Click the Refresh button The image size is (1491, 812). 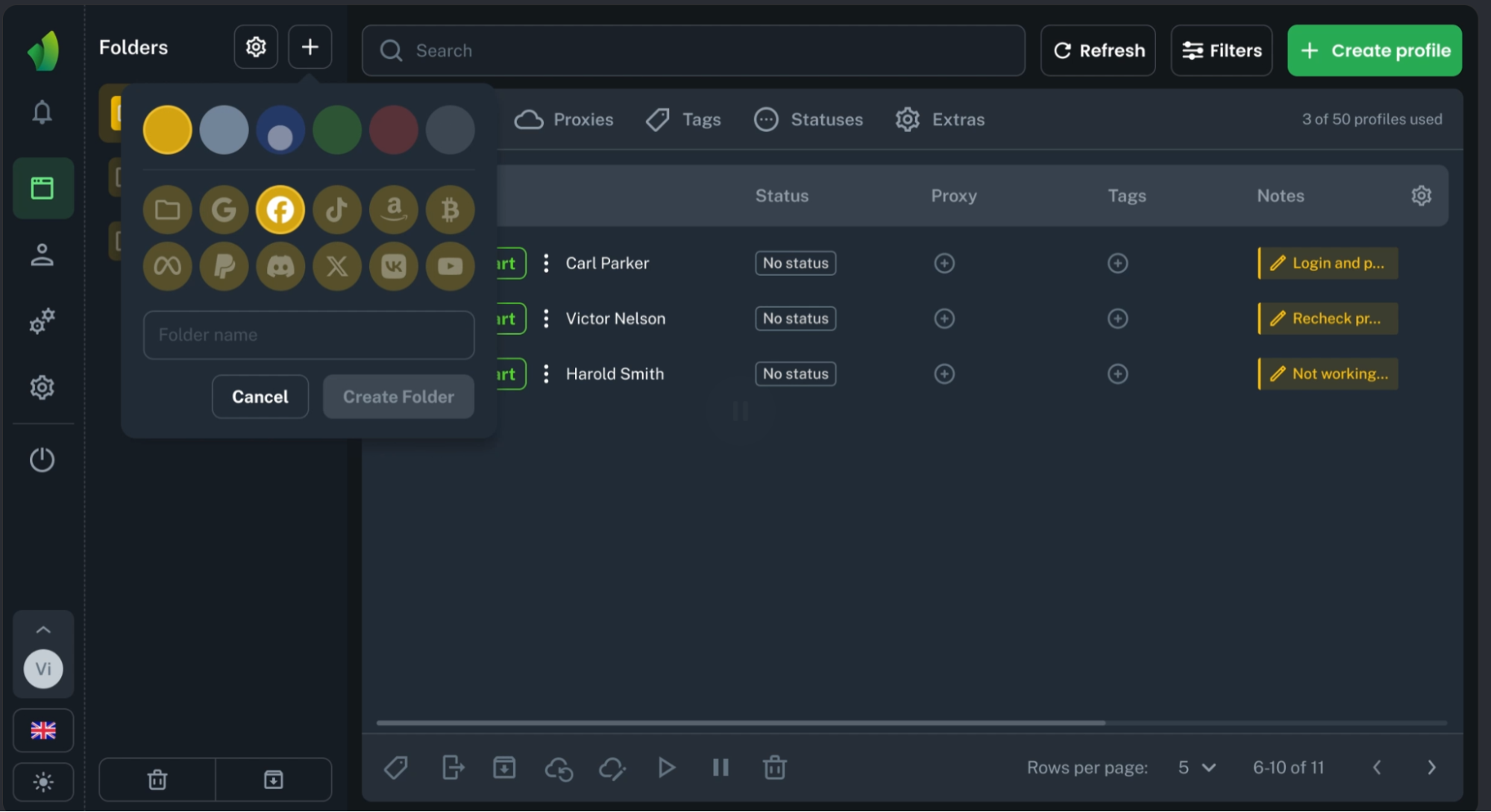click(x=1098, y=51)
